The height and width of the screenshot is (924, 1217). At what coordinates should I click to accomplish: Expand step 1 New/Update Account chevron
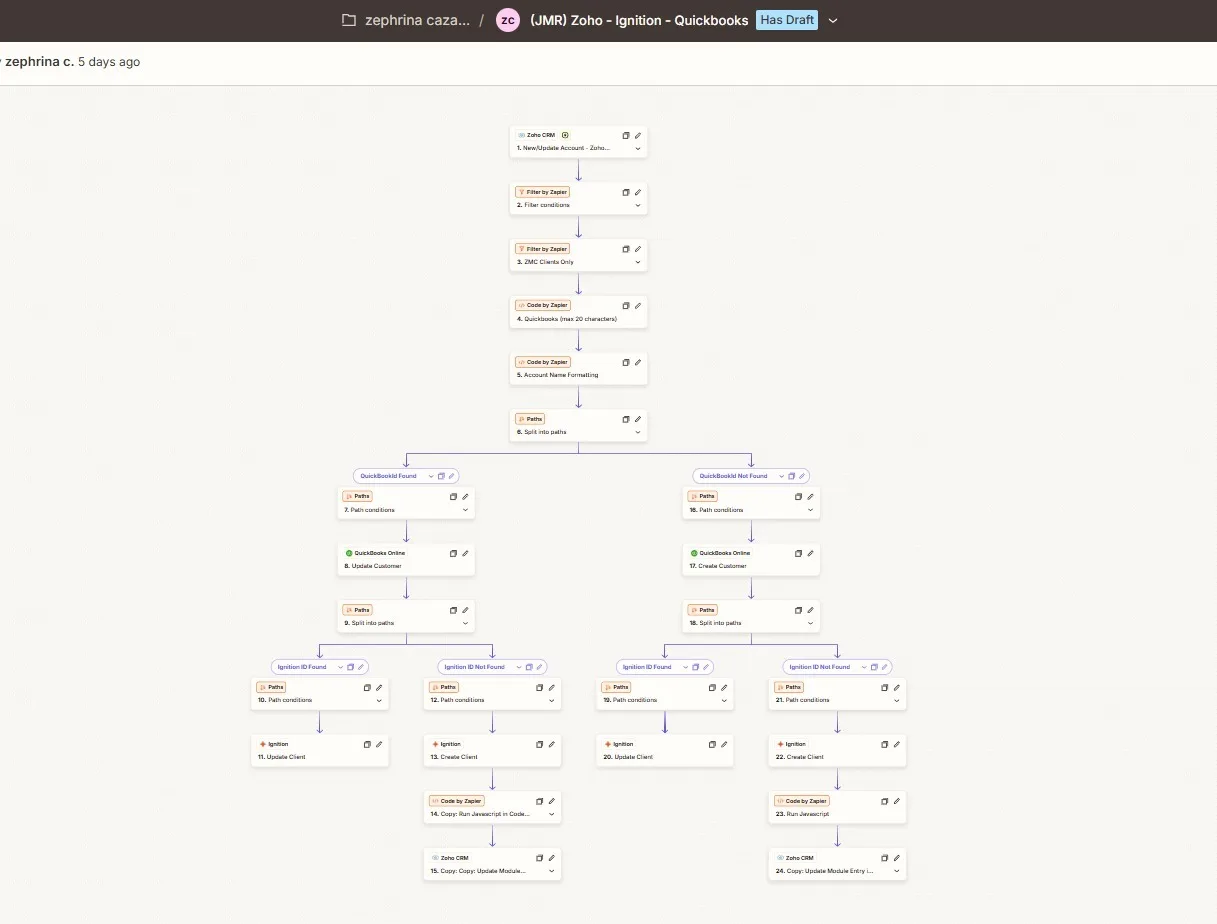tap(638, 148)
